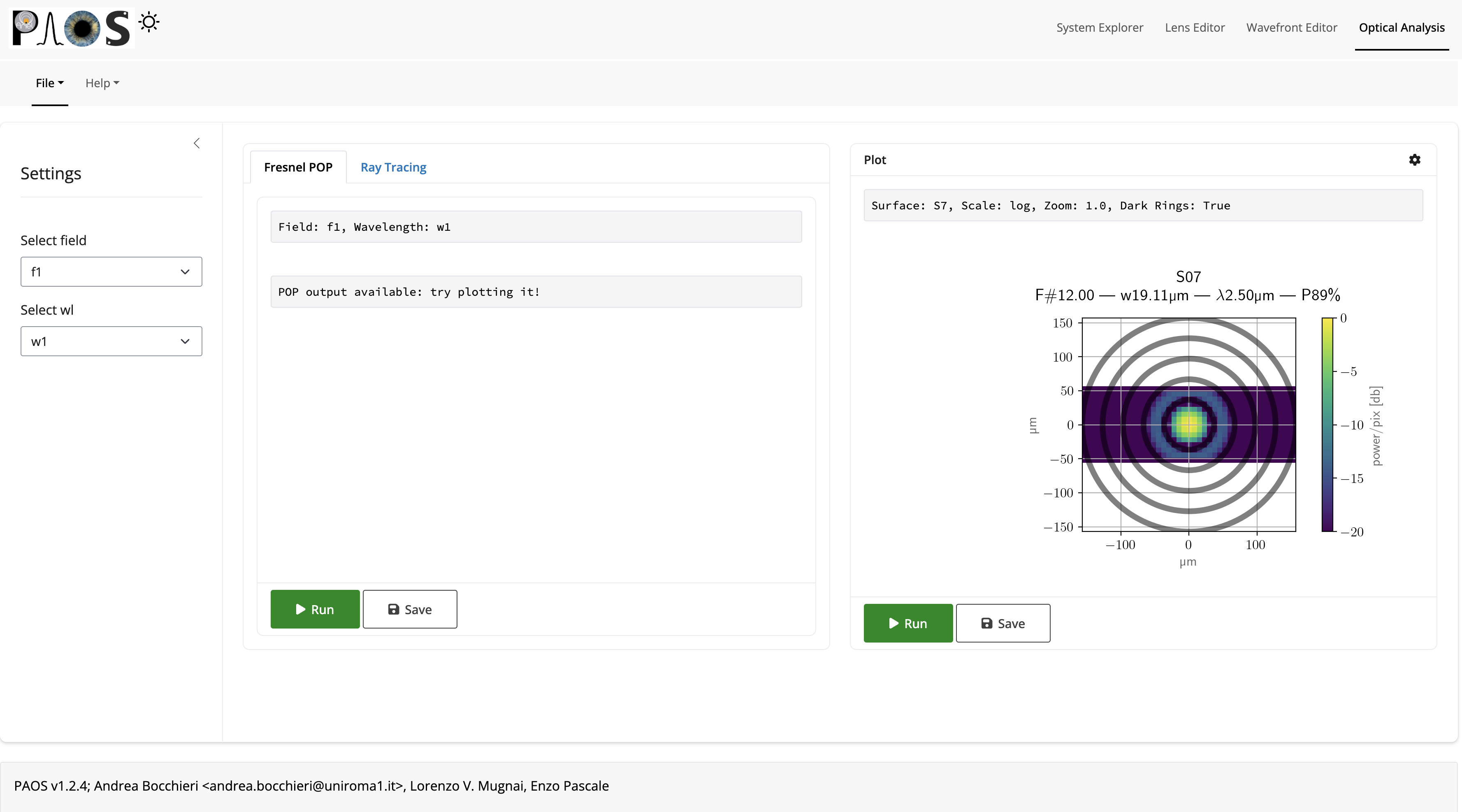Image resolution: width=1462 pixels, height=812 pixels.
Task: Open the Select wl dropdown w1
Action: (111, 341)
